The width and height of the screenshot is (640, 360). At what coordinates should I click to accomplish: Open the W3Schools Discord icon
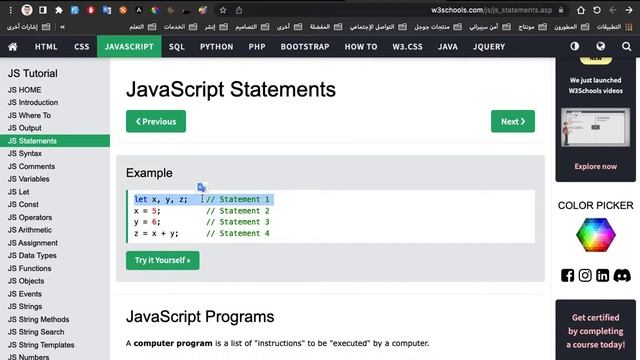622,276
